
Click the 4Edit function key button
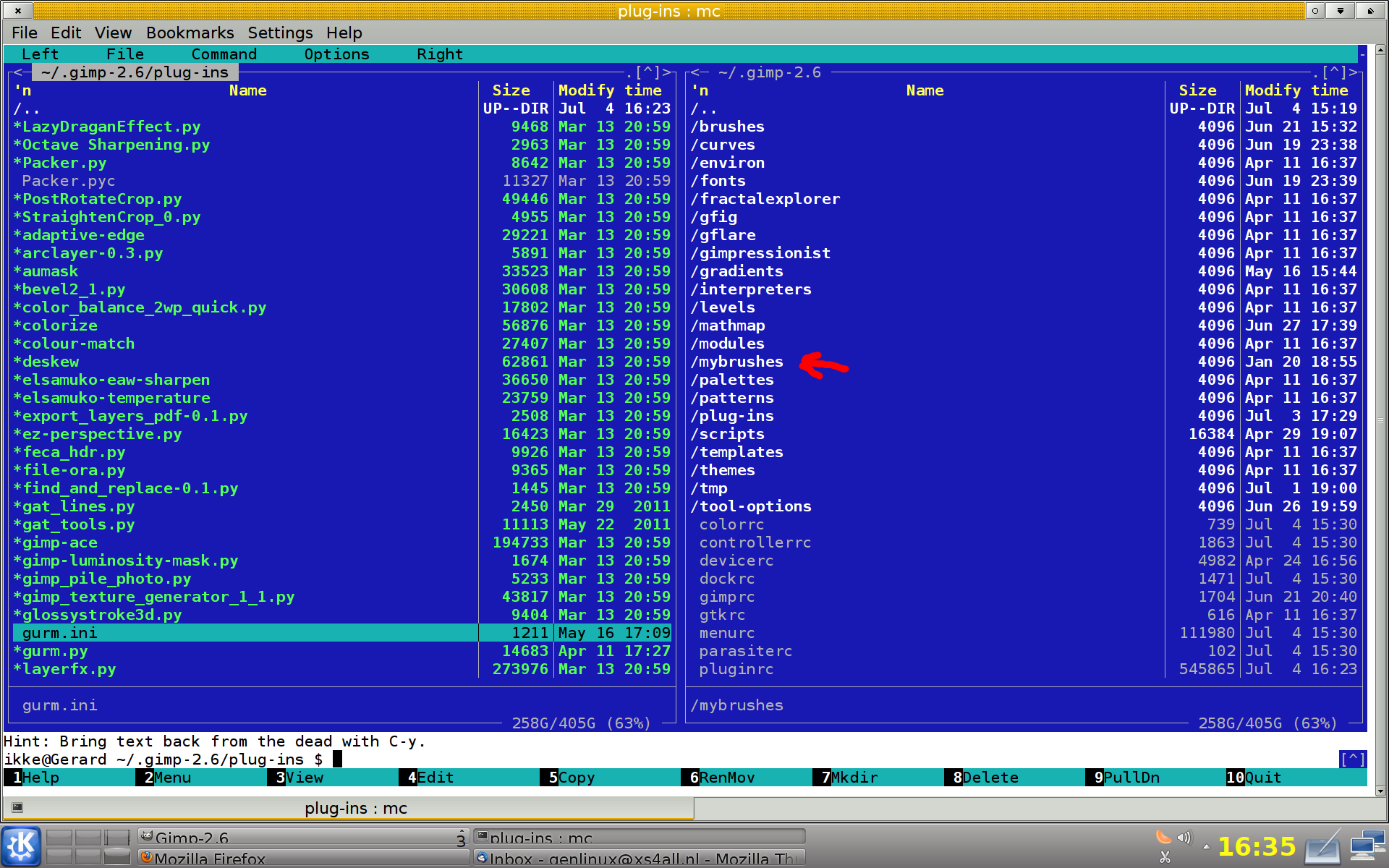coord(431,778)
